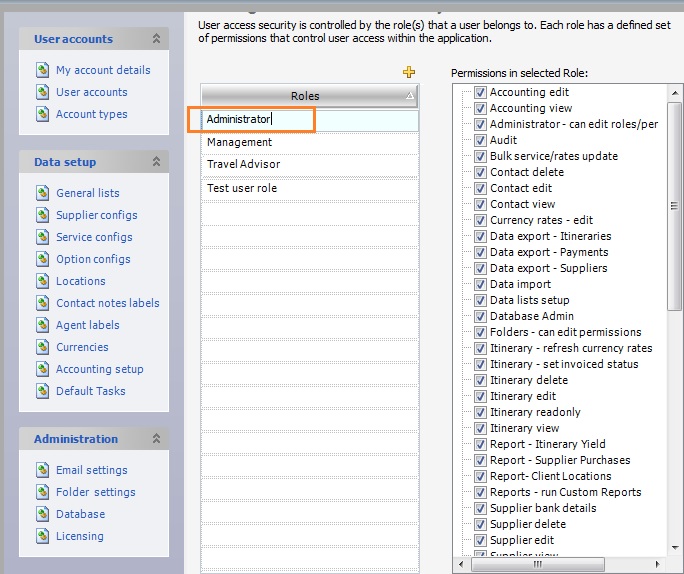Click the yellow plus add role icon
This screenshot has width=684, height=574.
408,72
